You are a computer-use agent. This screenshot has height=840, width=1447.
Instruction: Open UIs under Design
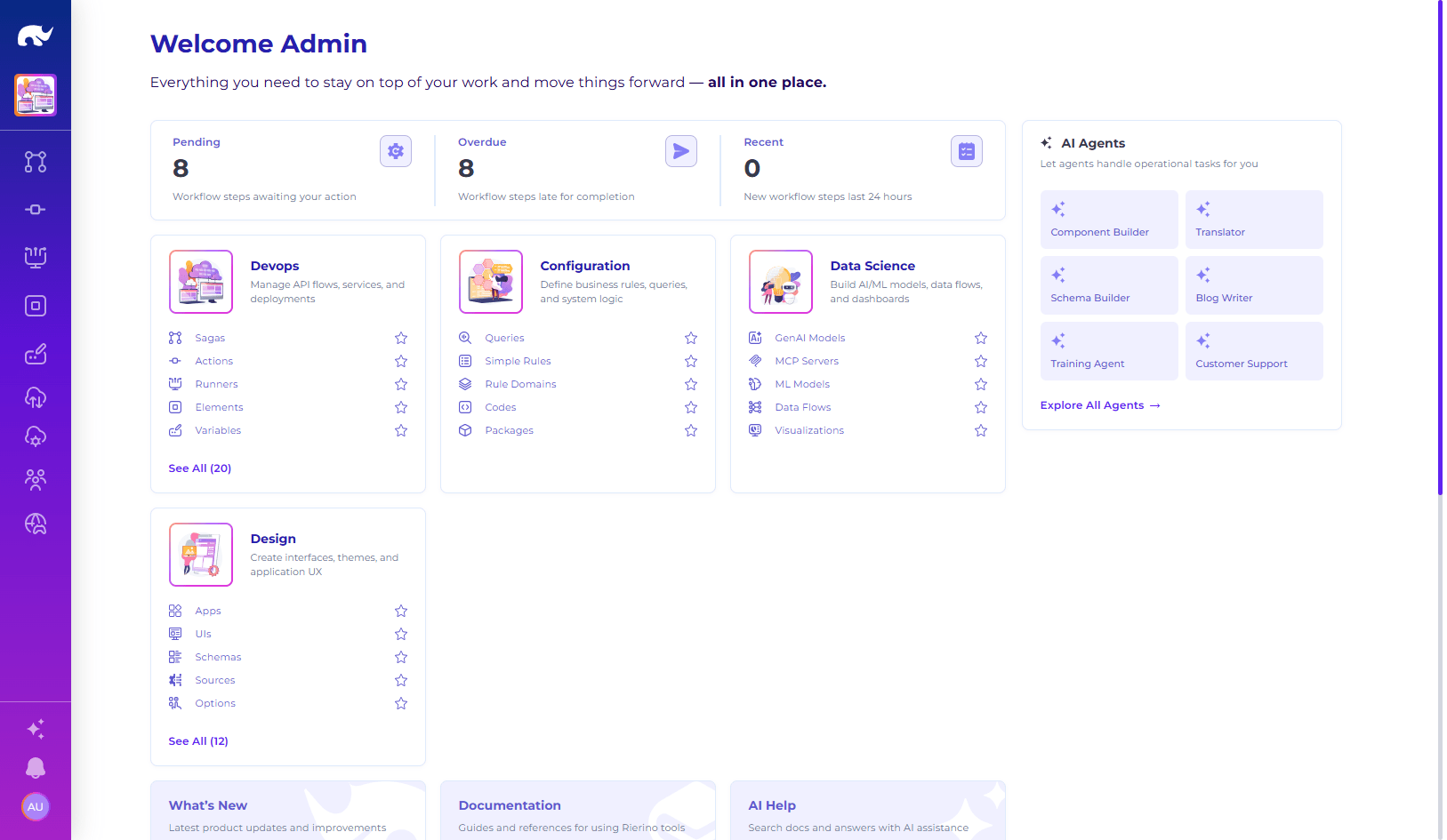pyautogui.click(x=203, y=634)
